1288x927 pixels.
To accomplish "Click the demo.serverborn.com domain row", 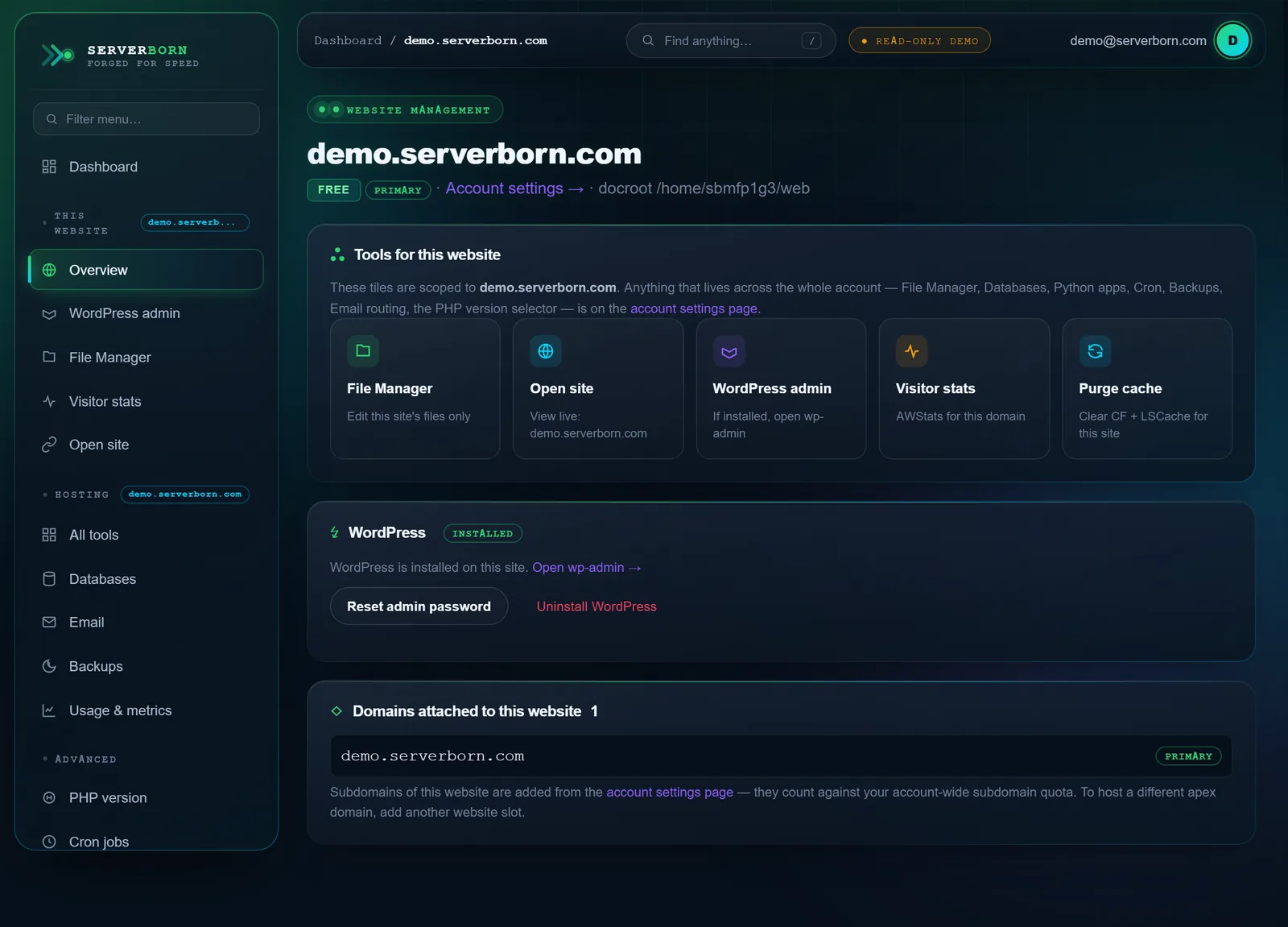I will 781,756.
